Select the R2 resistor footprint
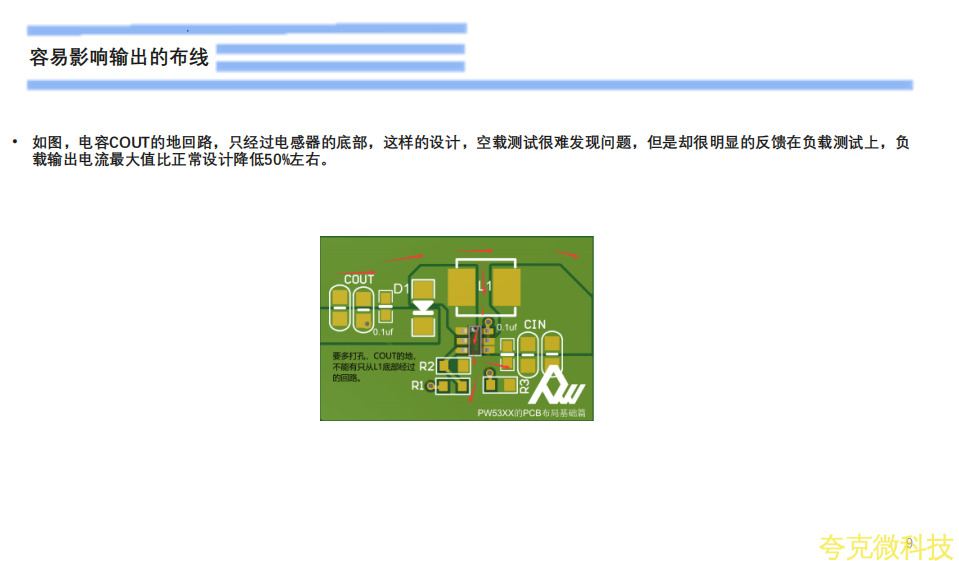 coord(454,366)
